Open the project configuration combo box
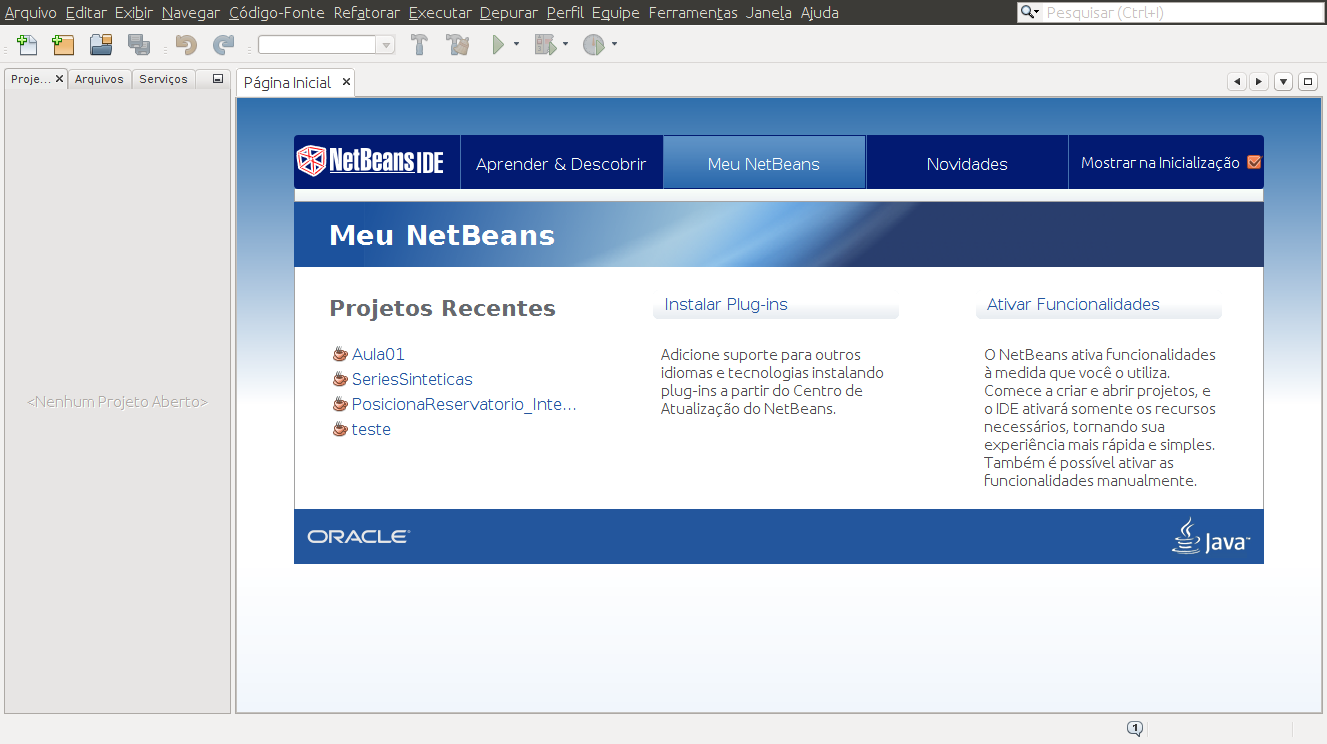1327x744 pixels. 326,45
